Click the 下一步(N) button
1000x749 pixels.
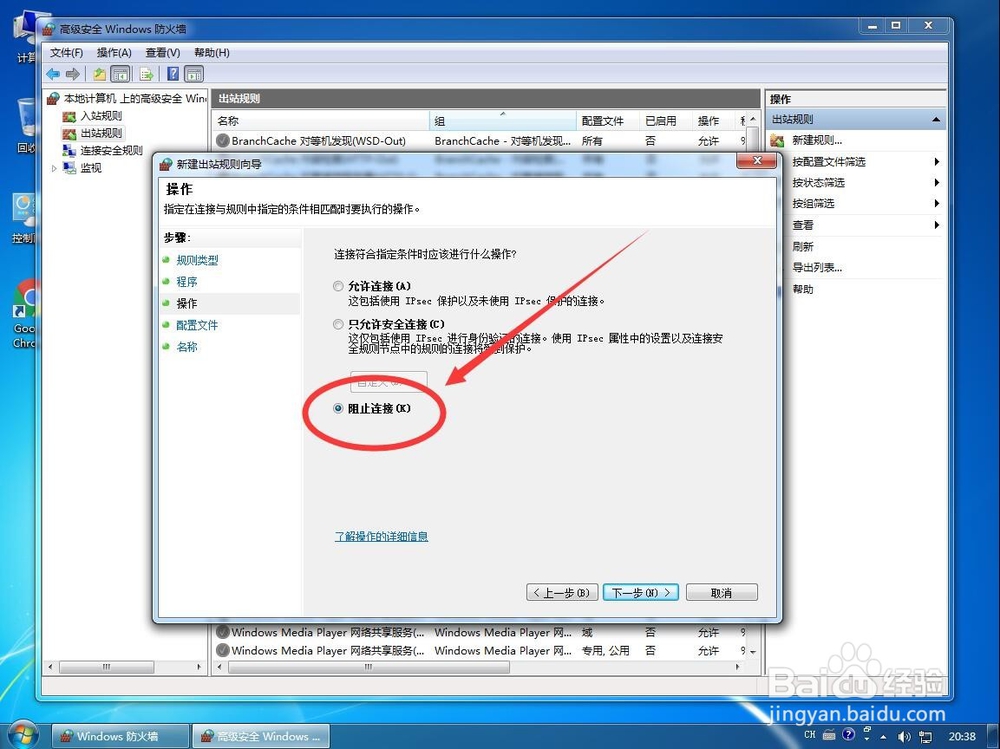pyautogui.click(x=640, y=592)
